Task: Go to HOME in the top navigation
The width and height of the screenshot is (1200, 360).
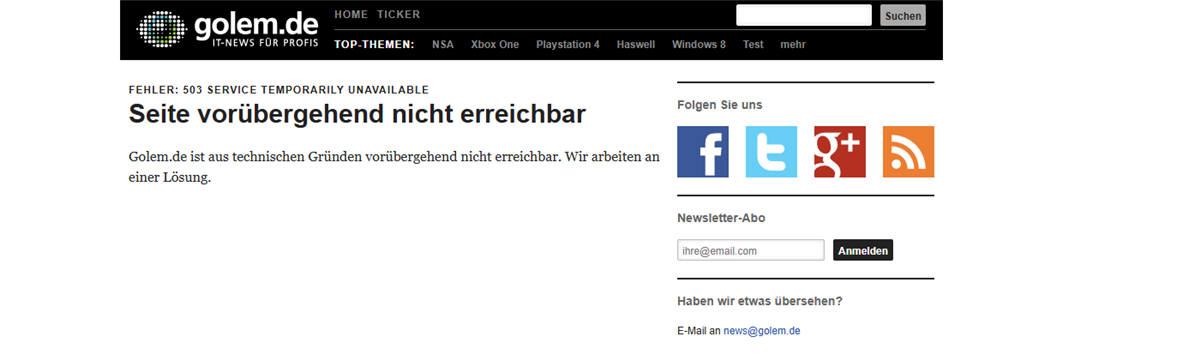Action: (x=351, y=15)
